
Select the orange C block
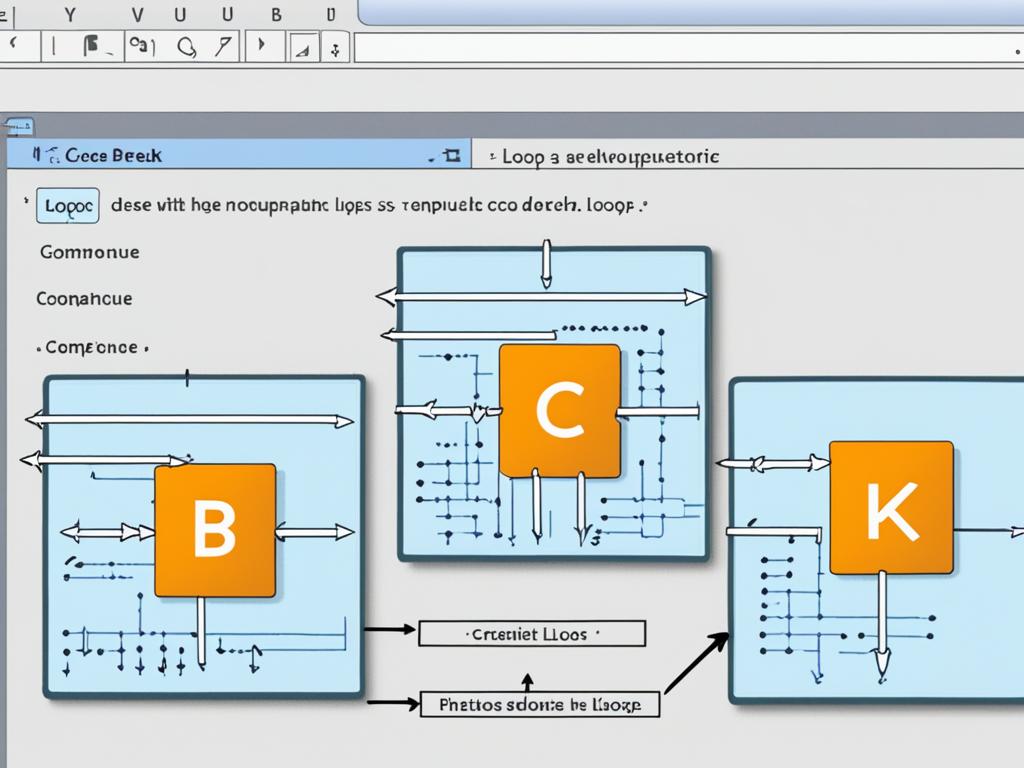560,410
